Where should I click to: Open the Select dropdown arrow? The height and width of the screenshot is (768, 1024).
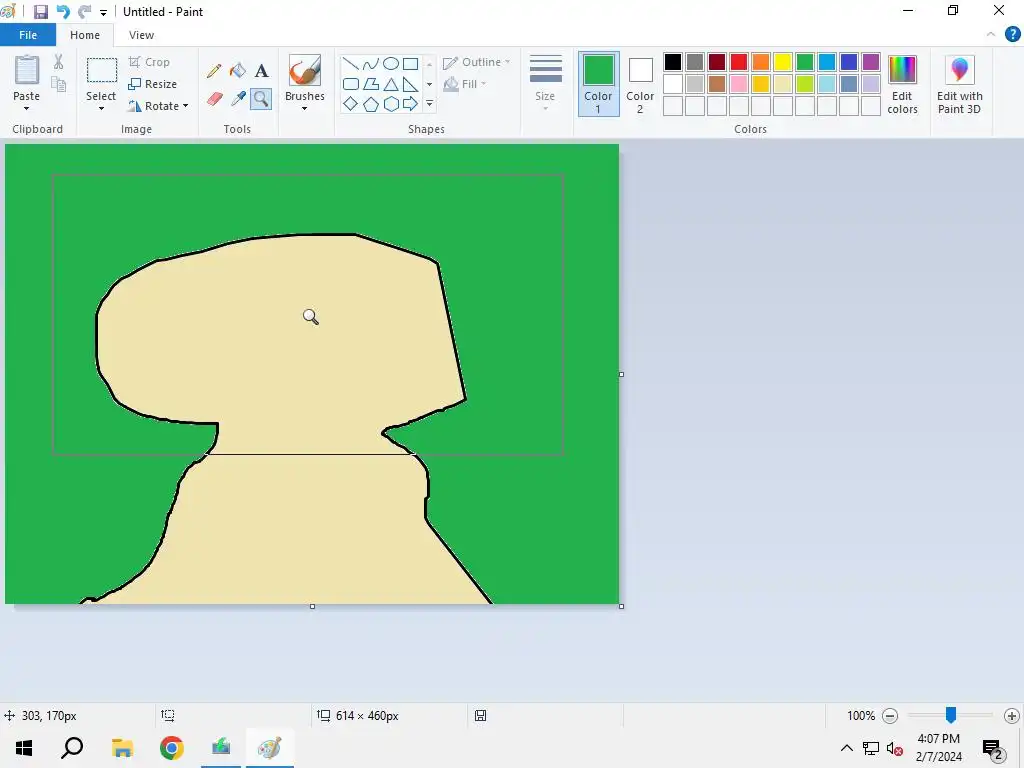pyautogui.click(x=101, y=108)
